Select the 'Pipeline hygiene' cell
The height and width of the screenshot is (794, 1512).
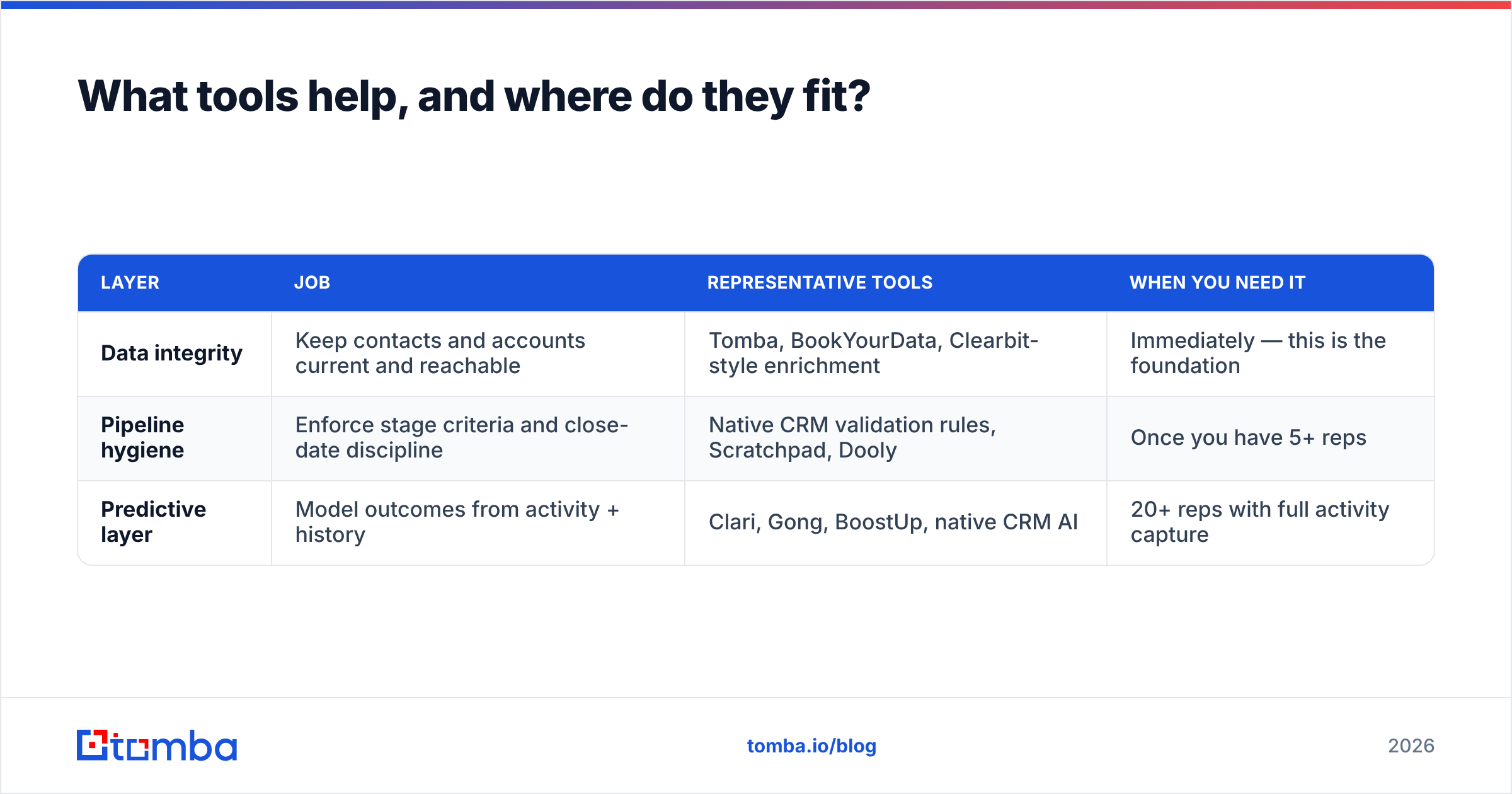click(175, 438)
